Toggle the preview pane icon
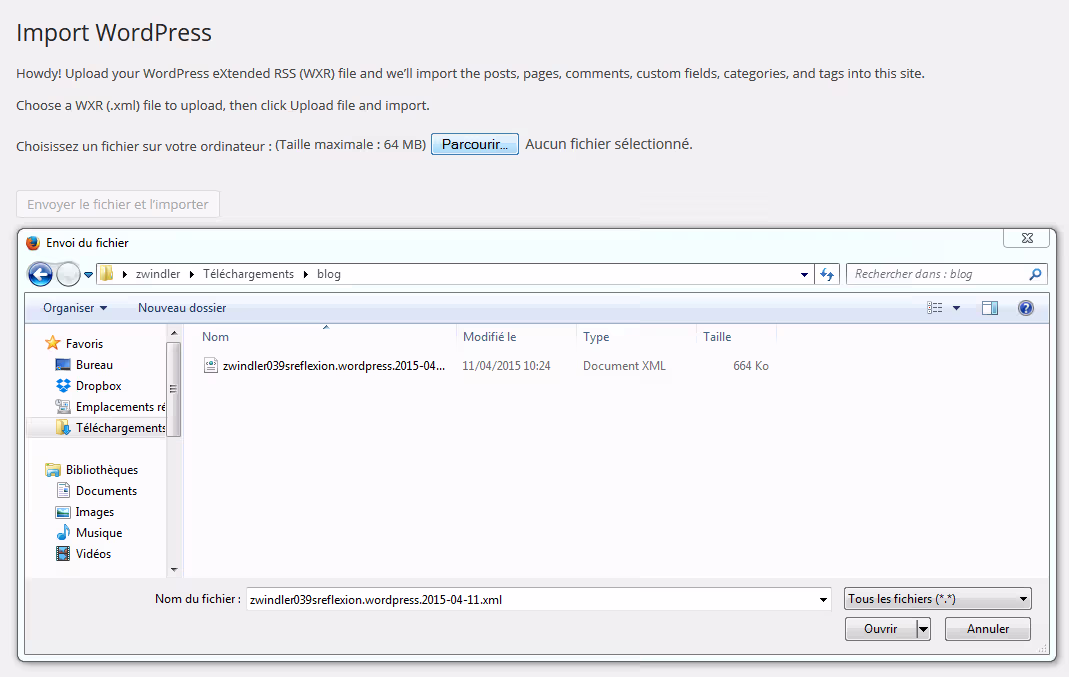 pyautogui.click(x=990, y=308)
